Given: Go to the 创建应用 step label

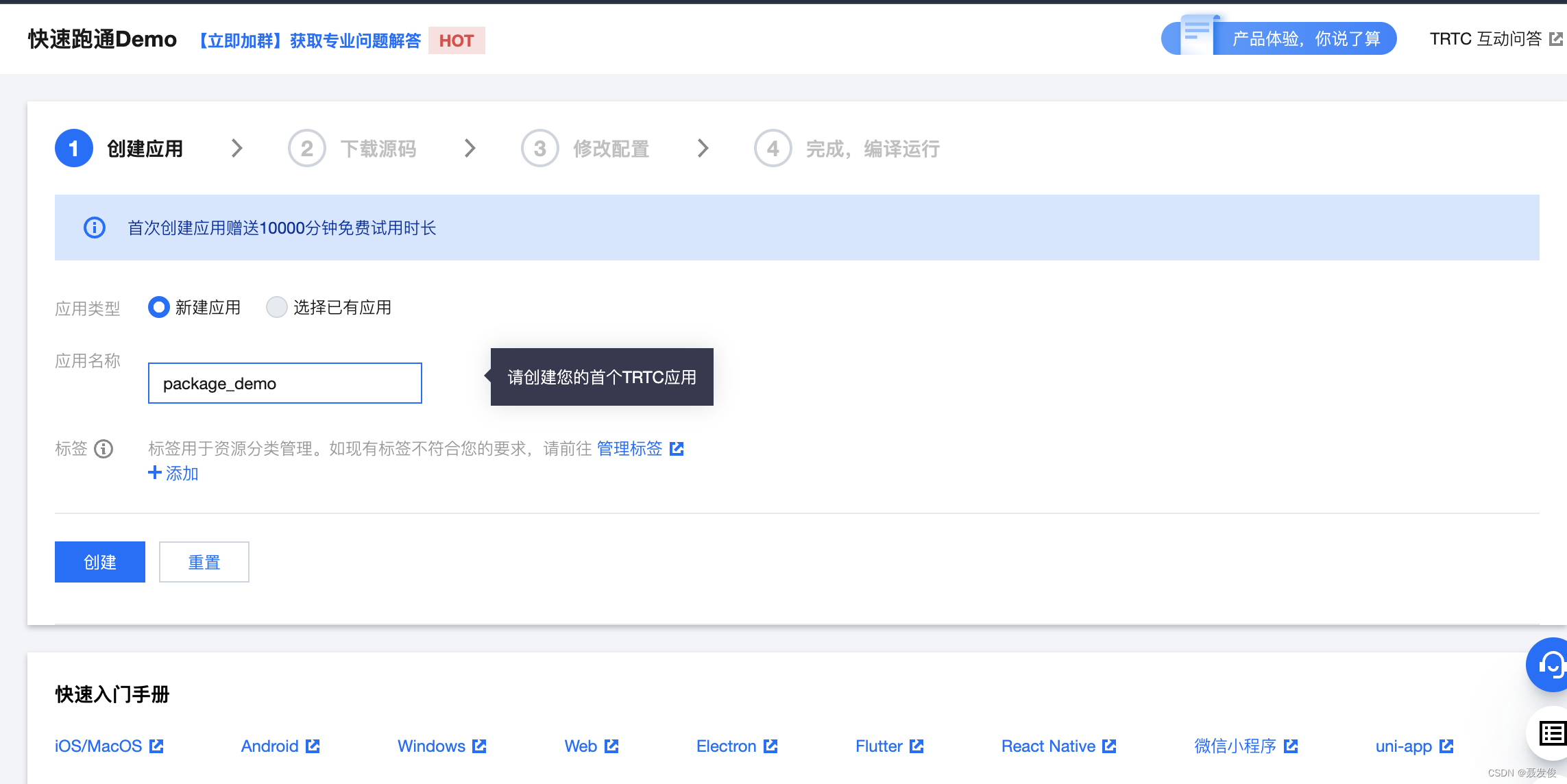Looking at the screenshot, I should pos(145,149).
